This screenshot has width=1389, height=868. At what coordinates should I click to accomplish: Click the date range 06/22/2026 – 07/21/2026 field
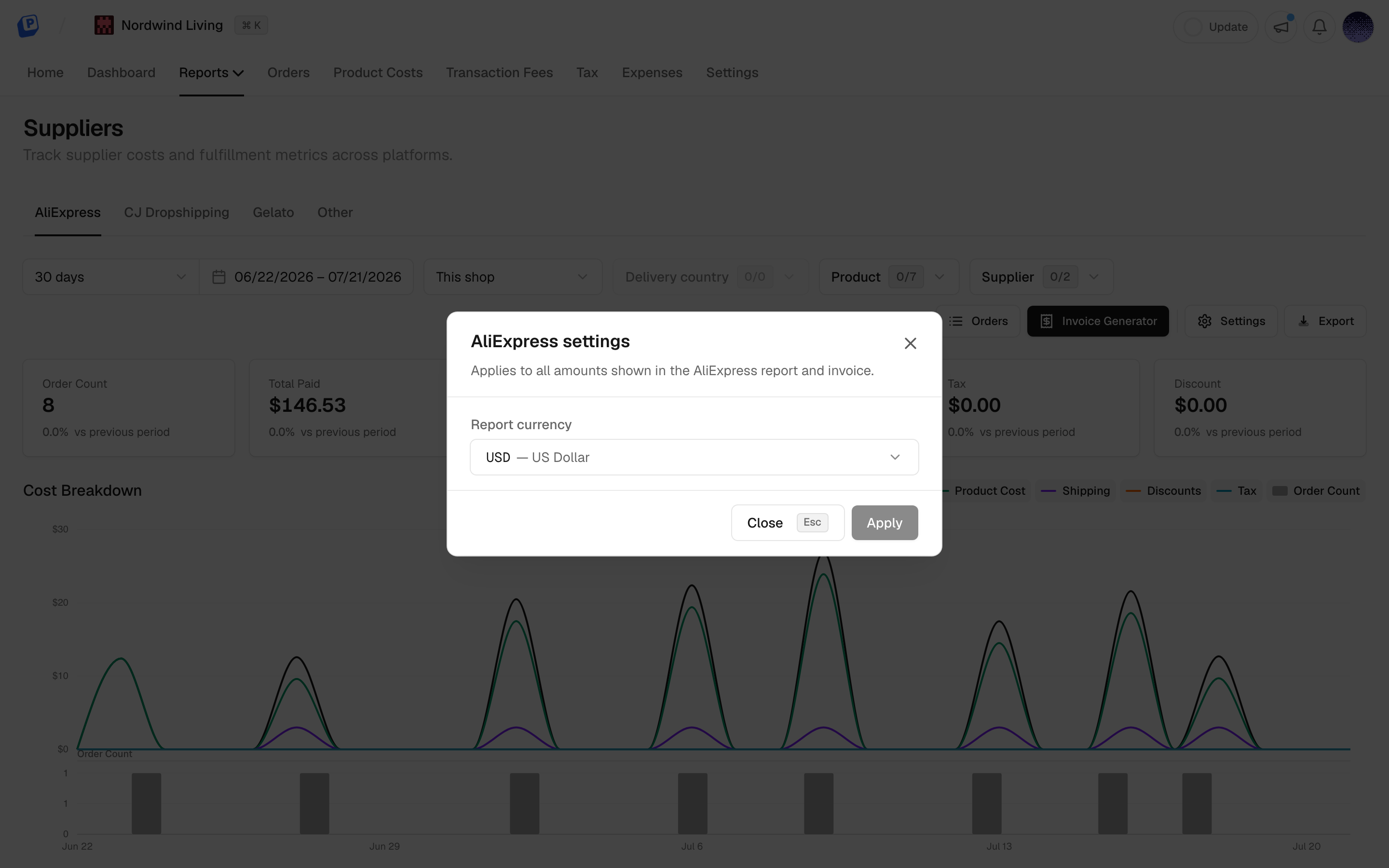click(307, 277)
